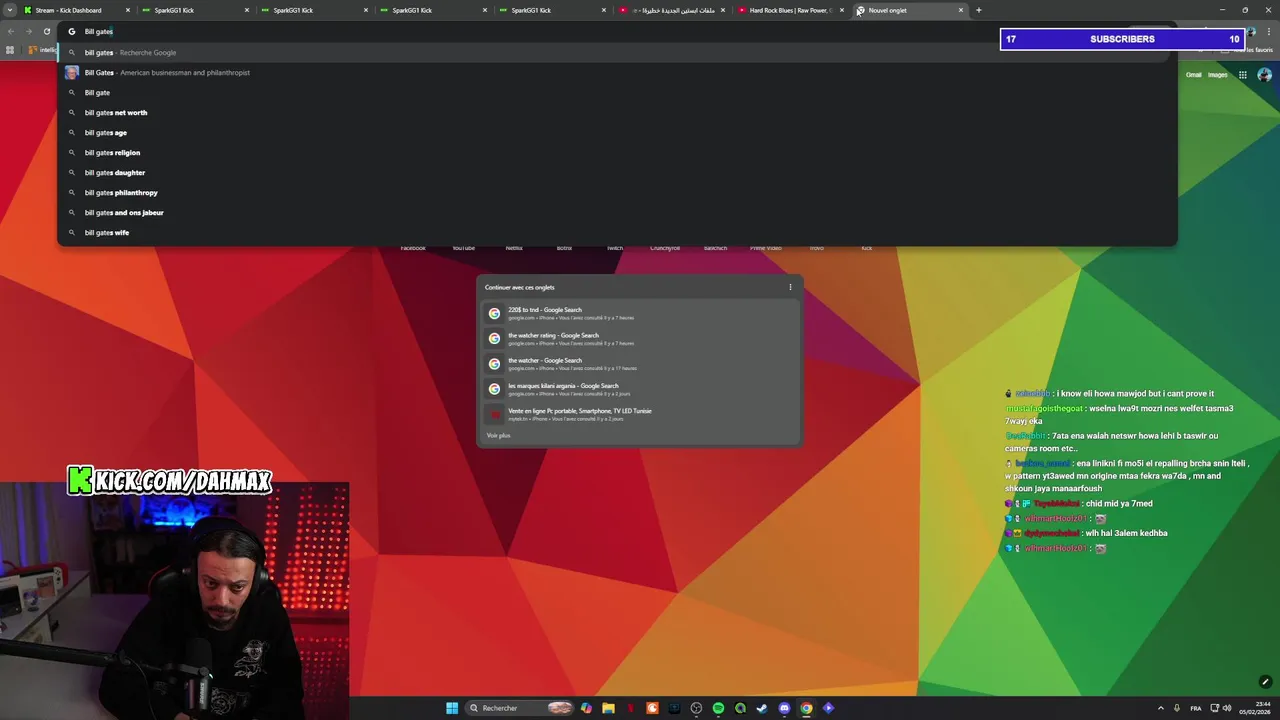Select the 'bill gates age' suggestion

click(617, 132)
